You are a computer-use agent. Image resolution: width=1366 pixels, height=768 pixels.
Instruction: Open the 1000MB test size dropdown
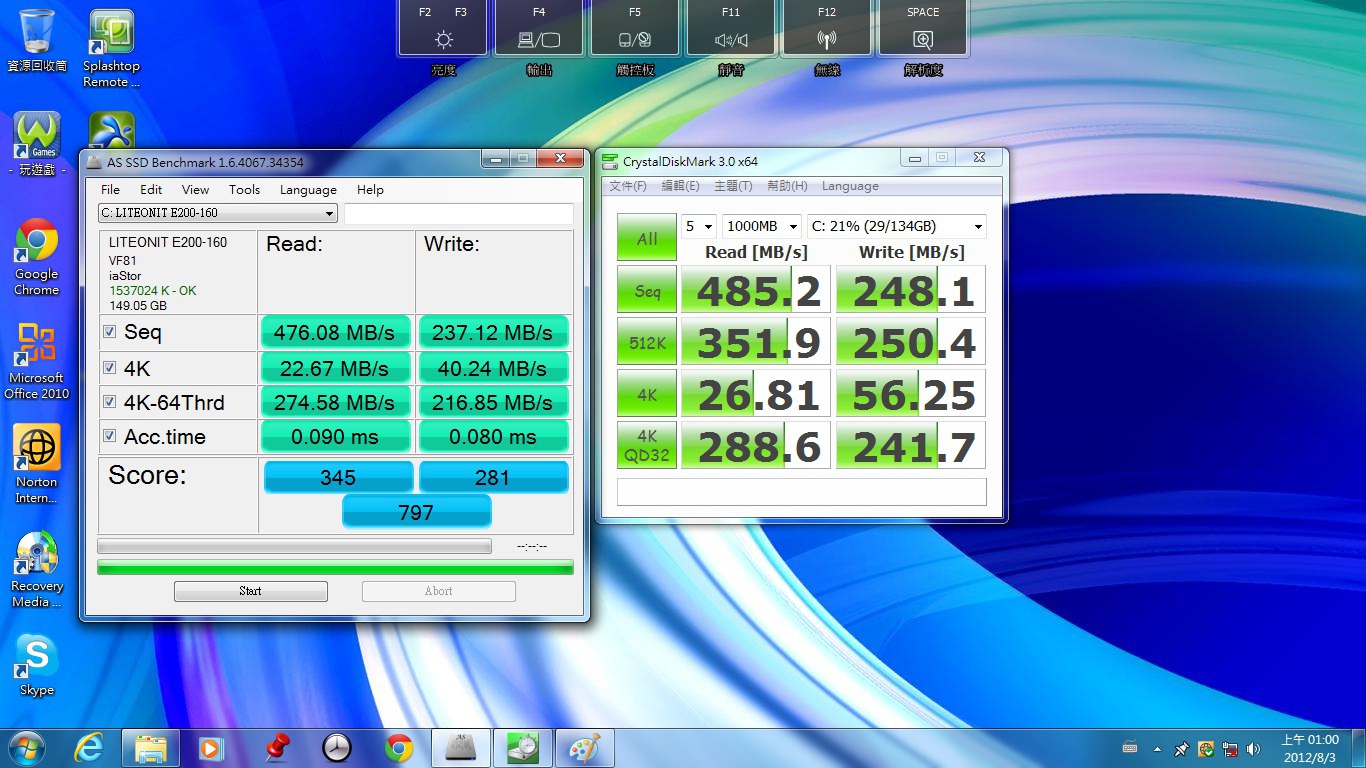click(762, 227)
